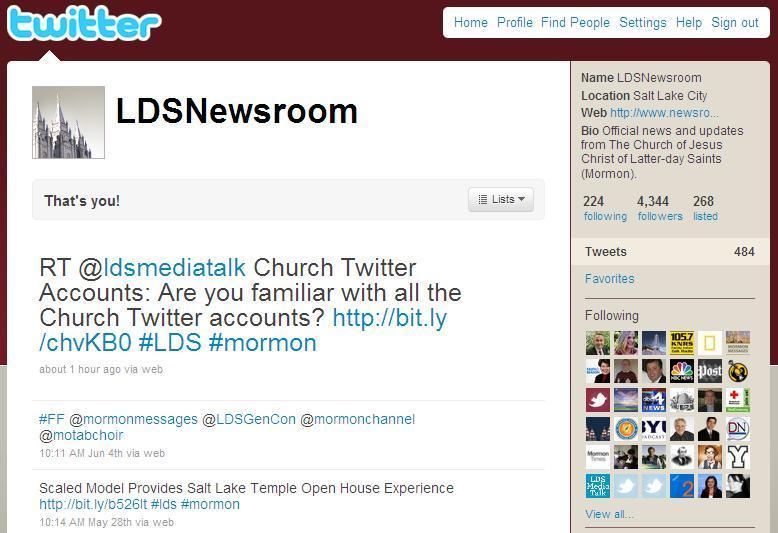The image size is (778, 533).
Task: Open the Deseret News DN avatar
Action: pos(738,429)
